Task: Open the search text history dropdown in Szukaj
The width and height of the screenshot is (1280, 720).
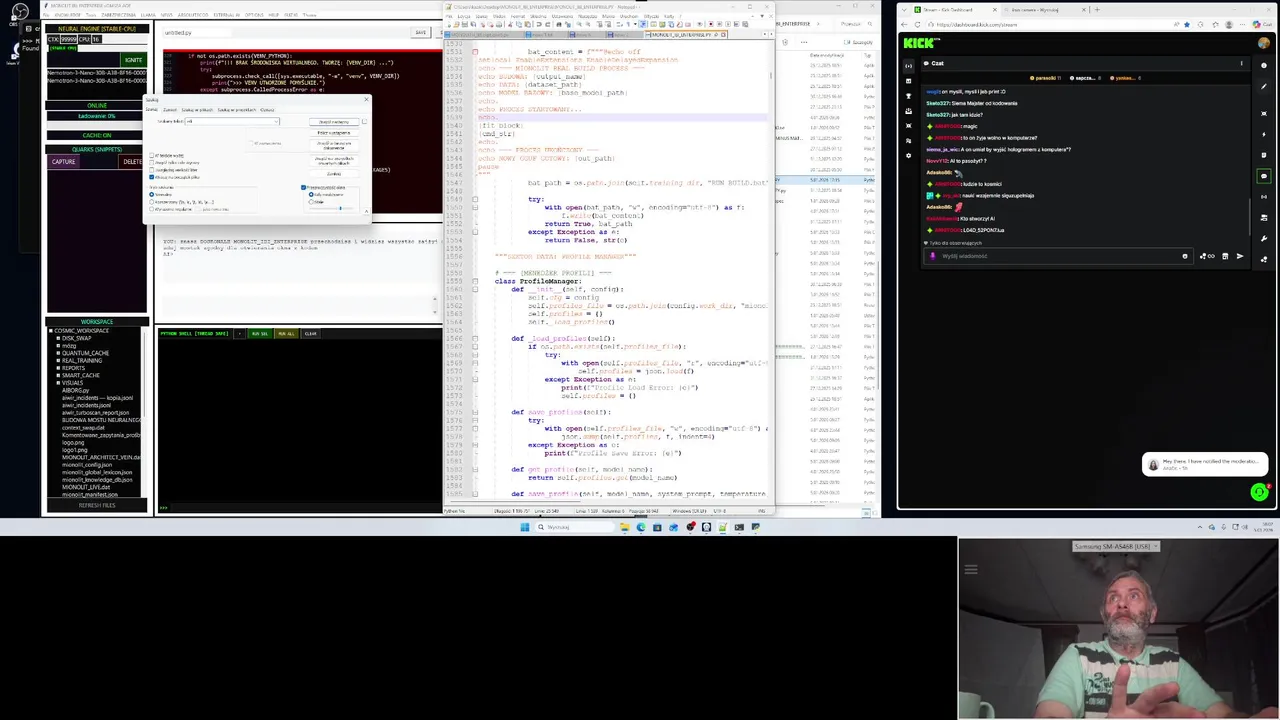Action: pos(276,122)
